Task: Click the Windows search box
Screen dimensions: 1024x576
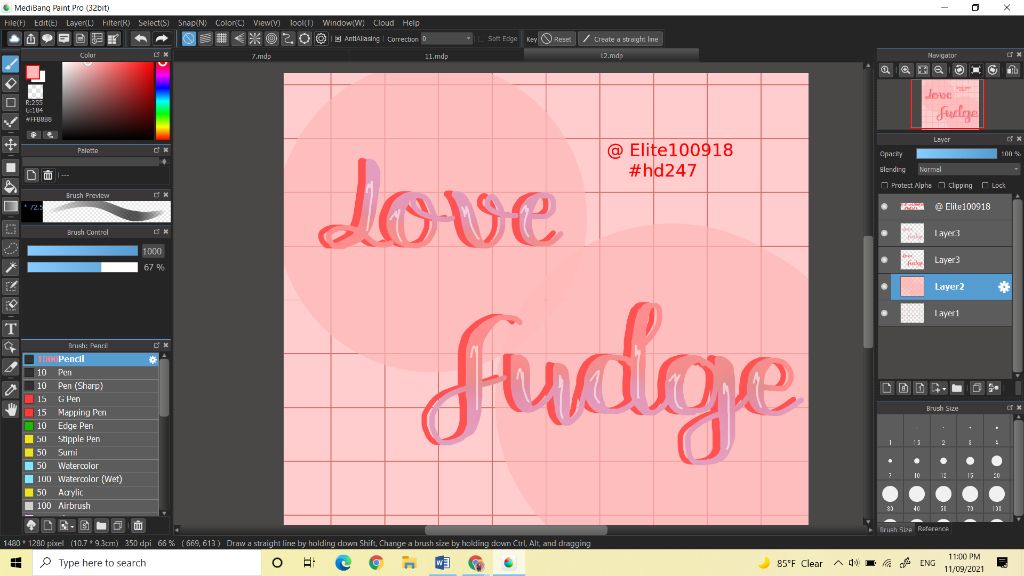Action: [147, 563]
